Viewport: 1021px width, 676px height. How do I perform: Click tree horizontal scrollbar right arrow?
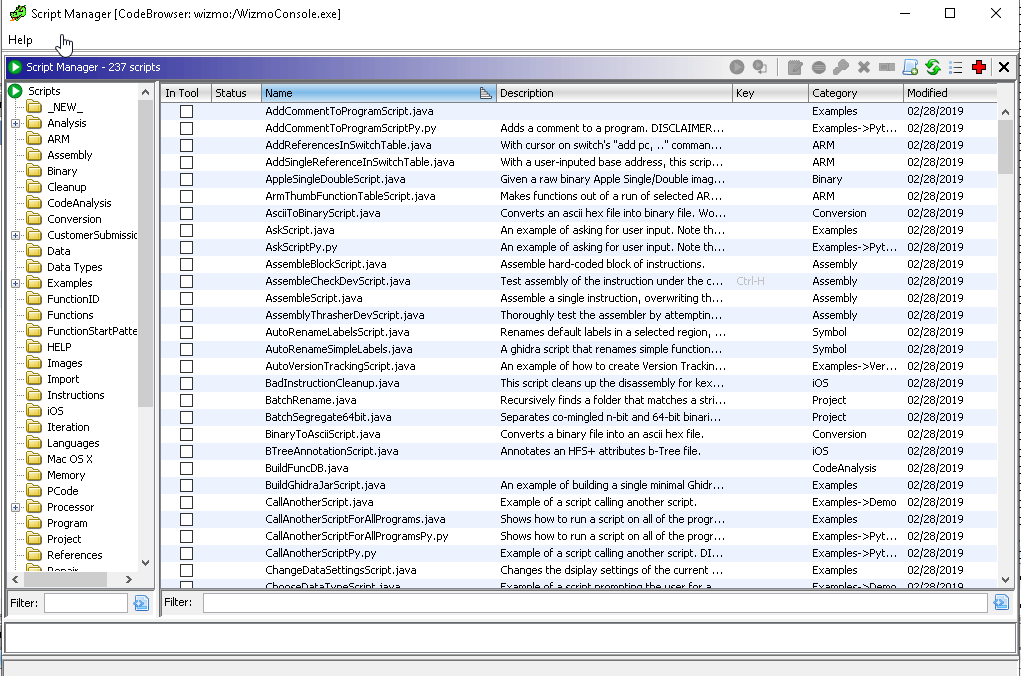[x=129, y=579]
